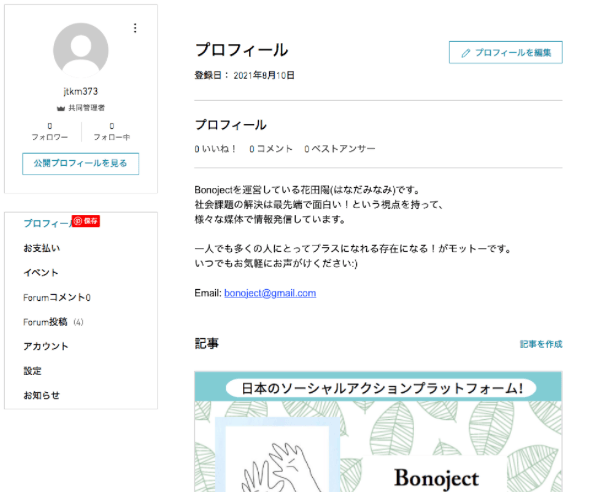The width and height of the screenshot is (615, 492).
Task: Click the jtkm373 username
Action: [x=80, y=91]
